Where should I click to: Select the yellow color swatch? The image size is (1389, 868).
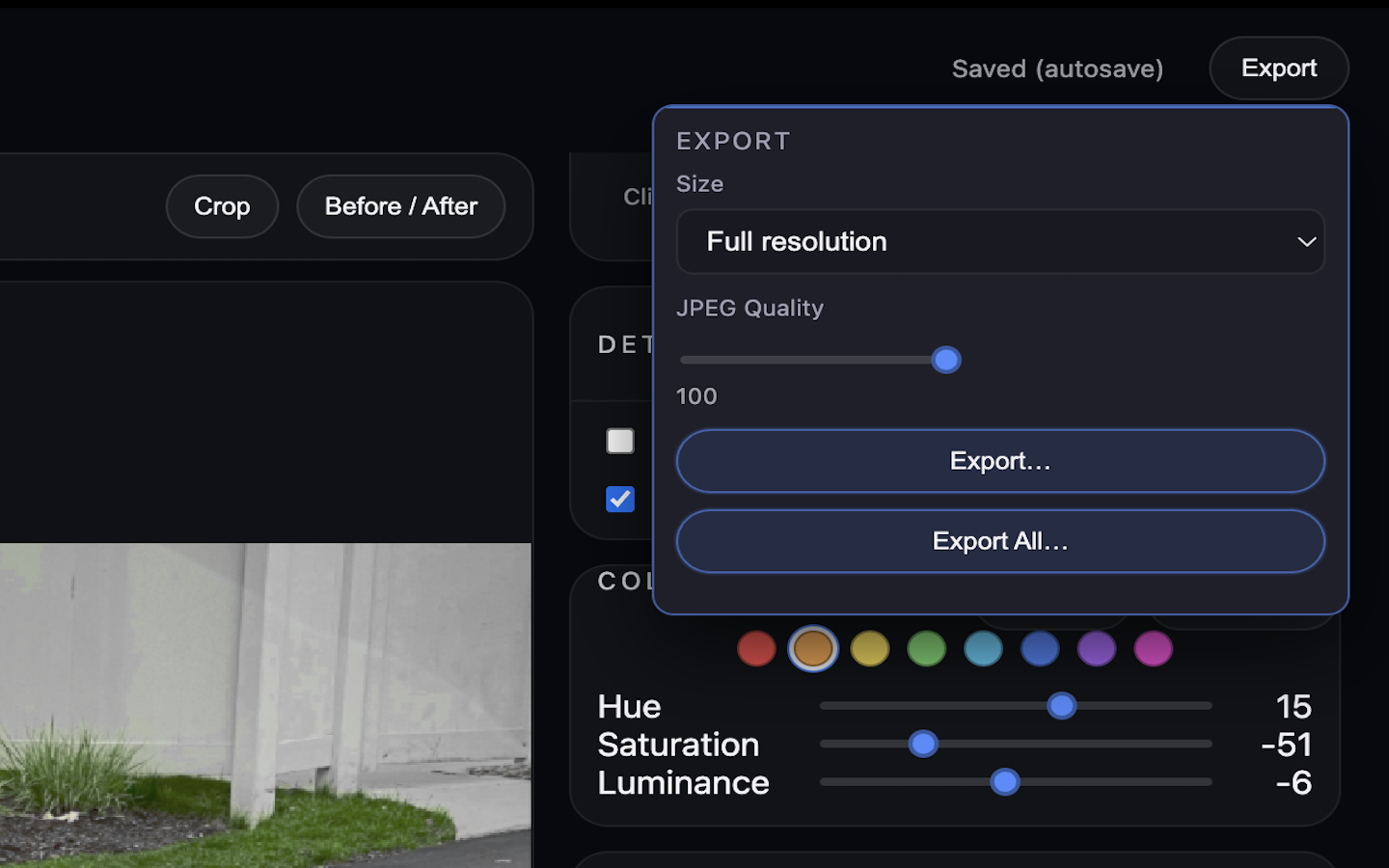tap(870, 649)
